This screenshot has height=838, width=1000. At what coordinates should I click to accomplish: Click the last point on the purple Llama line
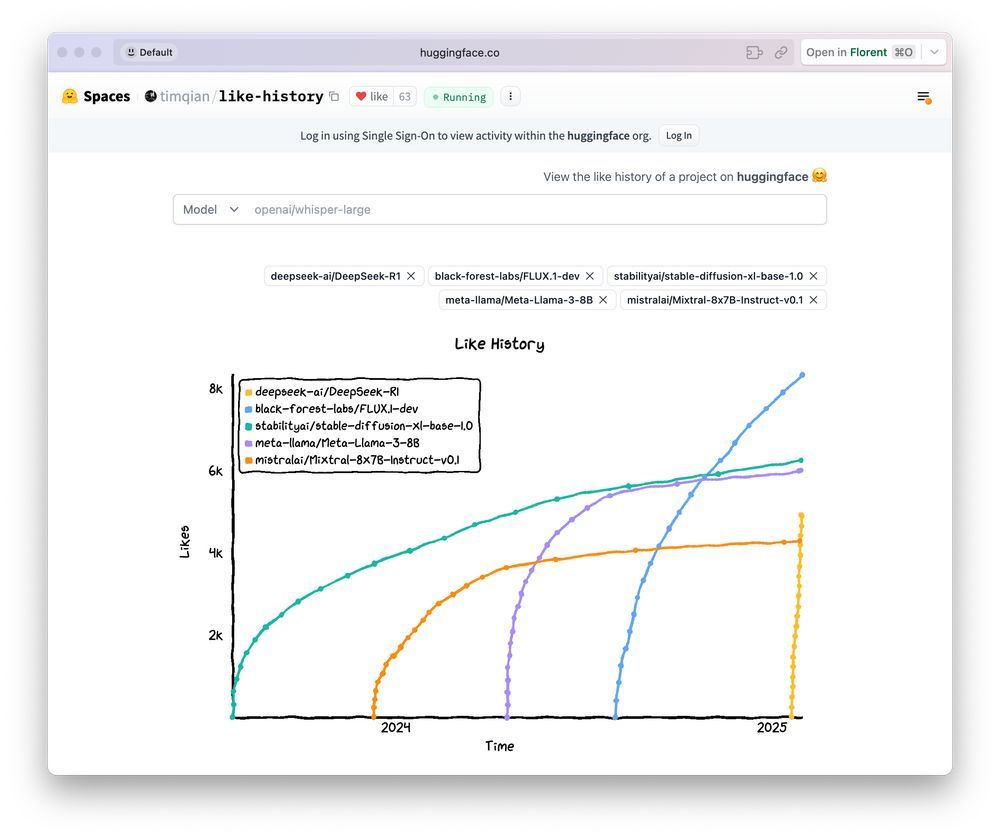[801, 471]
